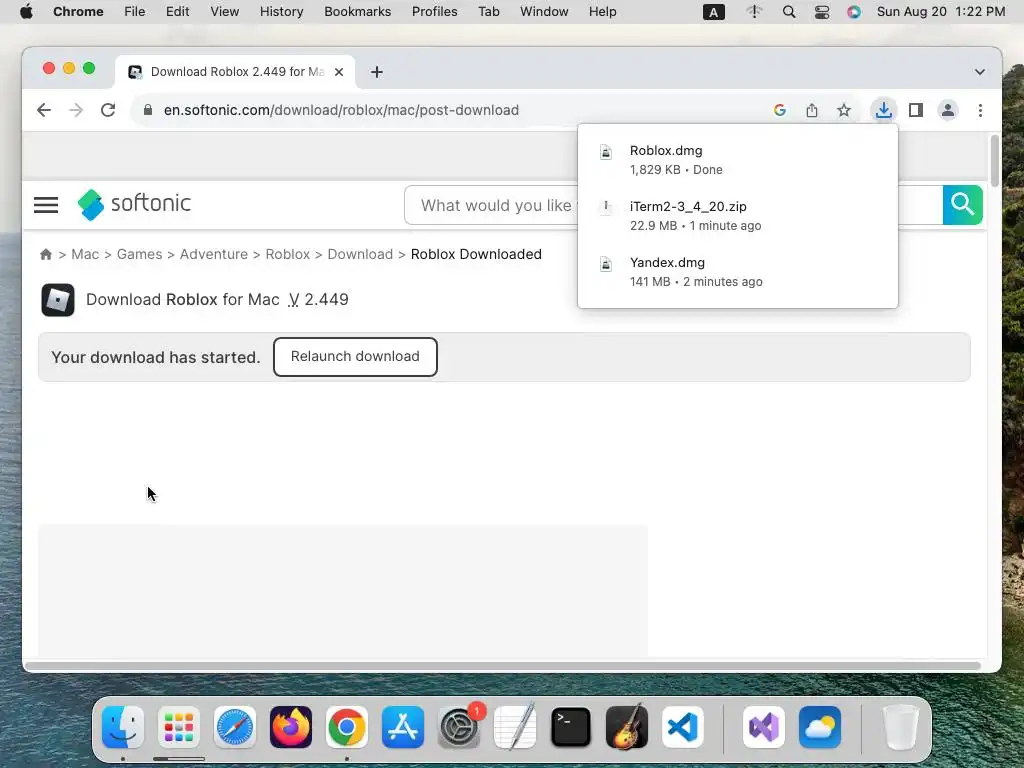
Task: Go back using the browser back arrow
Action: coord(44,110)
